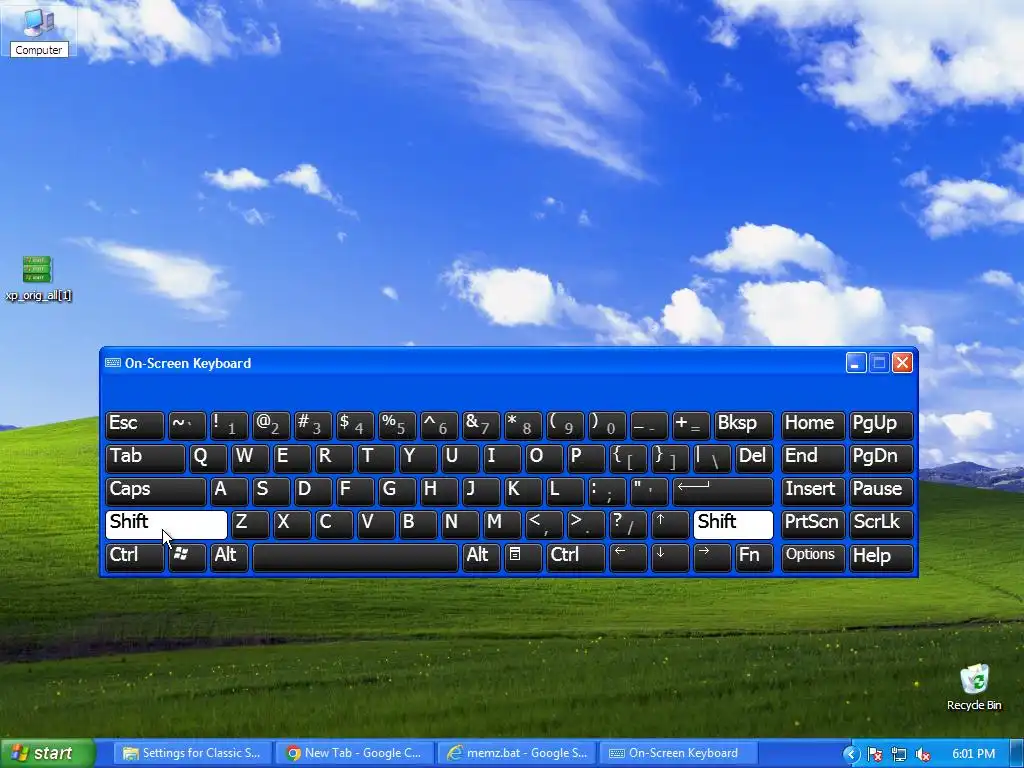Click the Windows logo key on keyboard

(187, 557)
